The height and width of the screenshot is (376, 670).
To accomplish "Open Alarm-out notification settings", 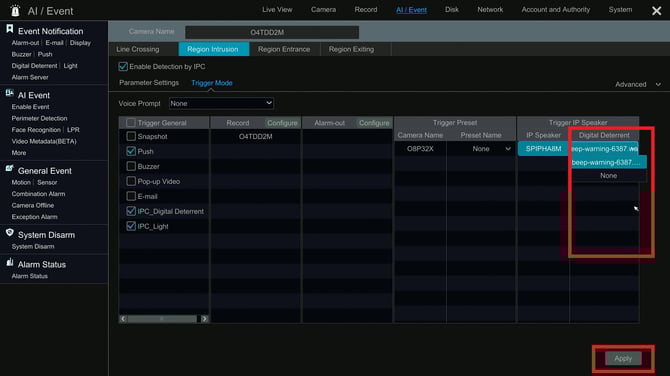I will [25, 43].
